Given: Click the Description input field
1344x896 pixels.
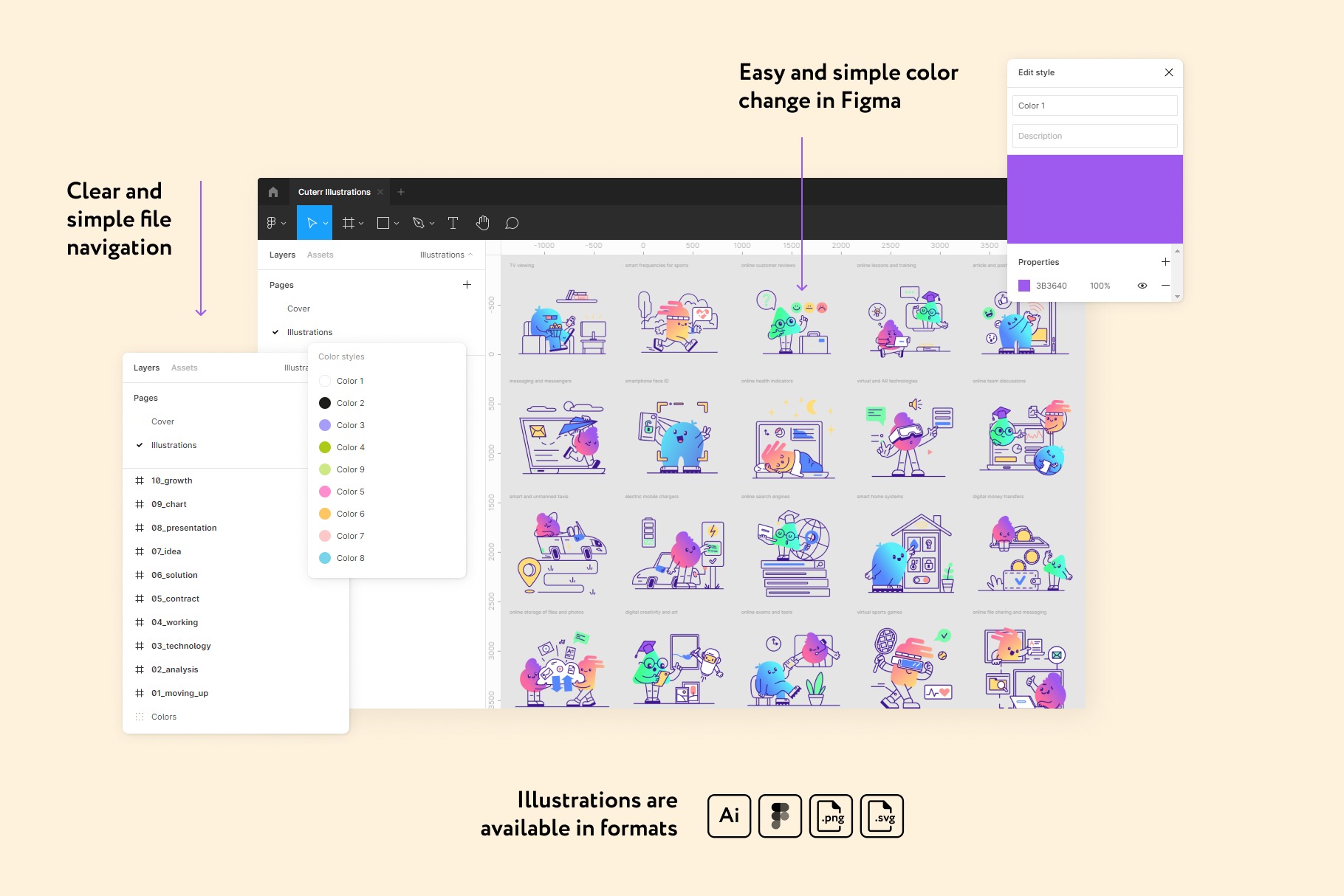Looking at the screenshot, I should [1094, 136].
